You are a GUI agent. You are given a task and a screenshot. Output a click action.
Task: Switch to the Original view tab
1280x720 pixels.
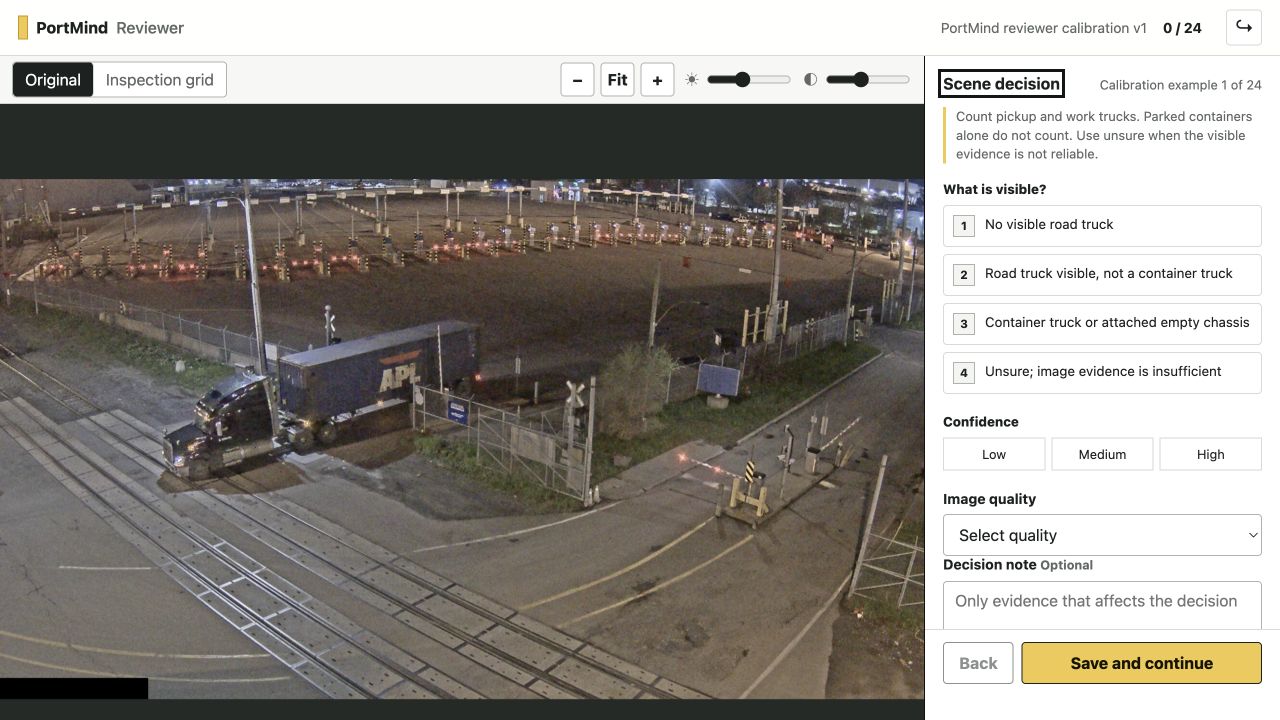53,80
